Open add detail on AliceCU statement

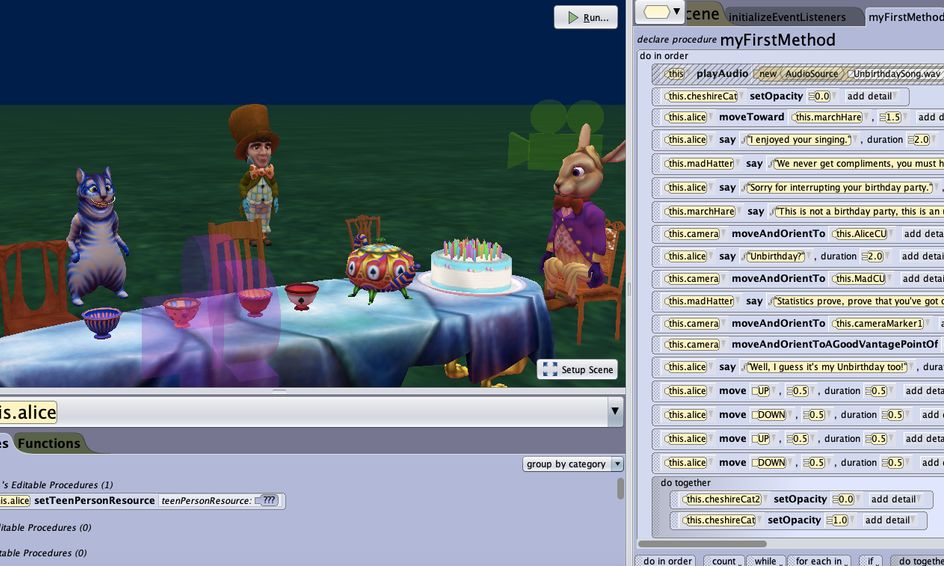click(923, 234)
